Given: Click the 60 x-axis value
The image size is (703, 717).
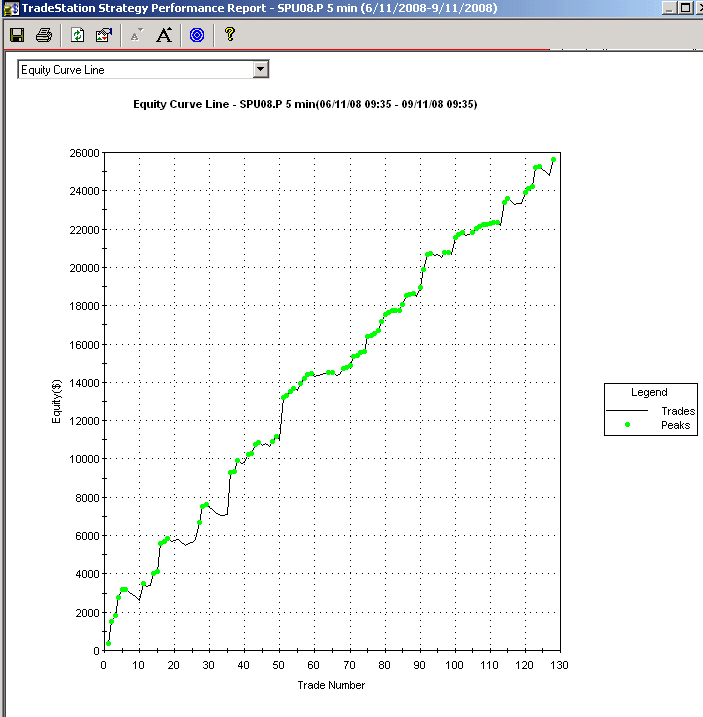Looking at the screenshot, I should point(313,665).
